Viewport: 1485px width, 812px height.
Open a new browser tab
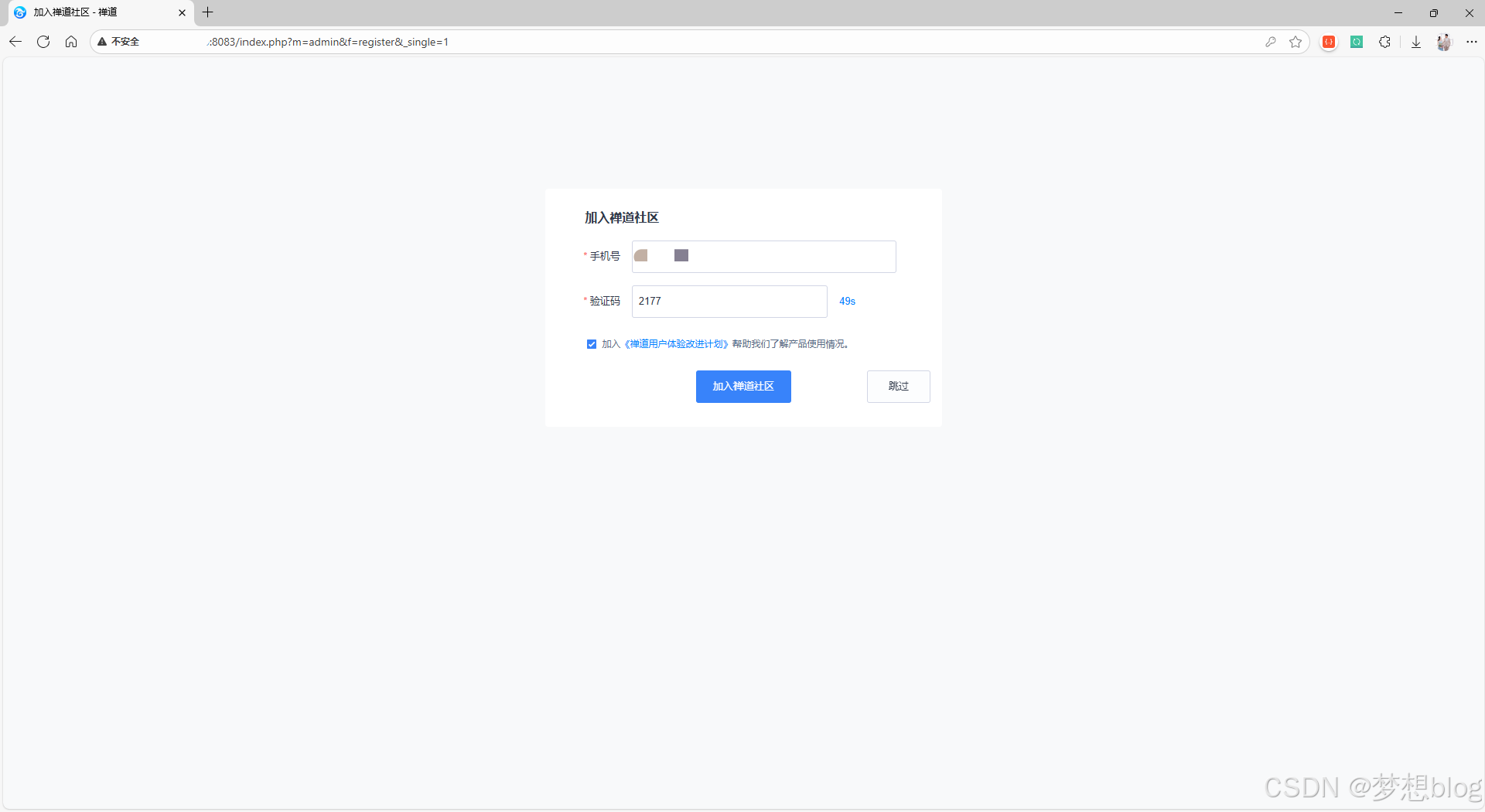(x=207, y=12)
